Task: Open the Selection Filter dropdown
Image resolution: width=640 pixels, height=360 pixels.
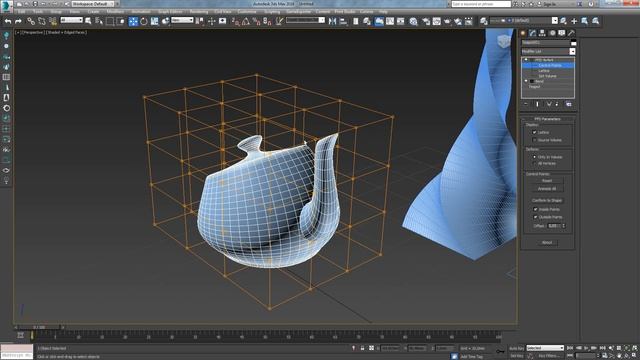Action: (71, 20)
